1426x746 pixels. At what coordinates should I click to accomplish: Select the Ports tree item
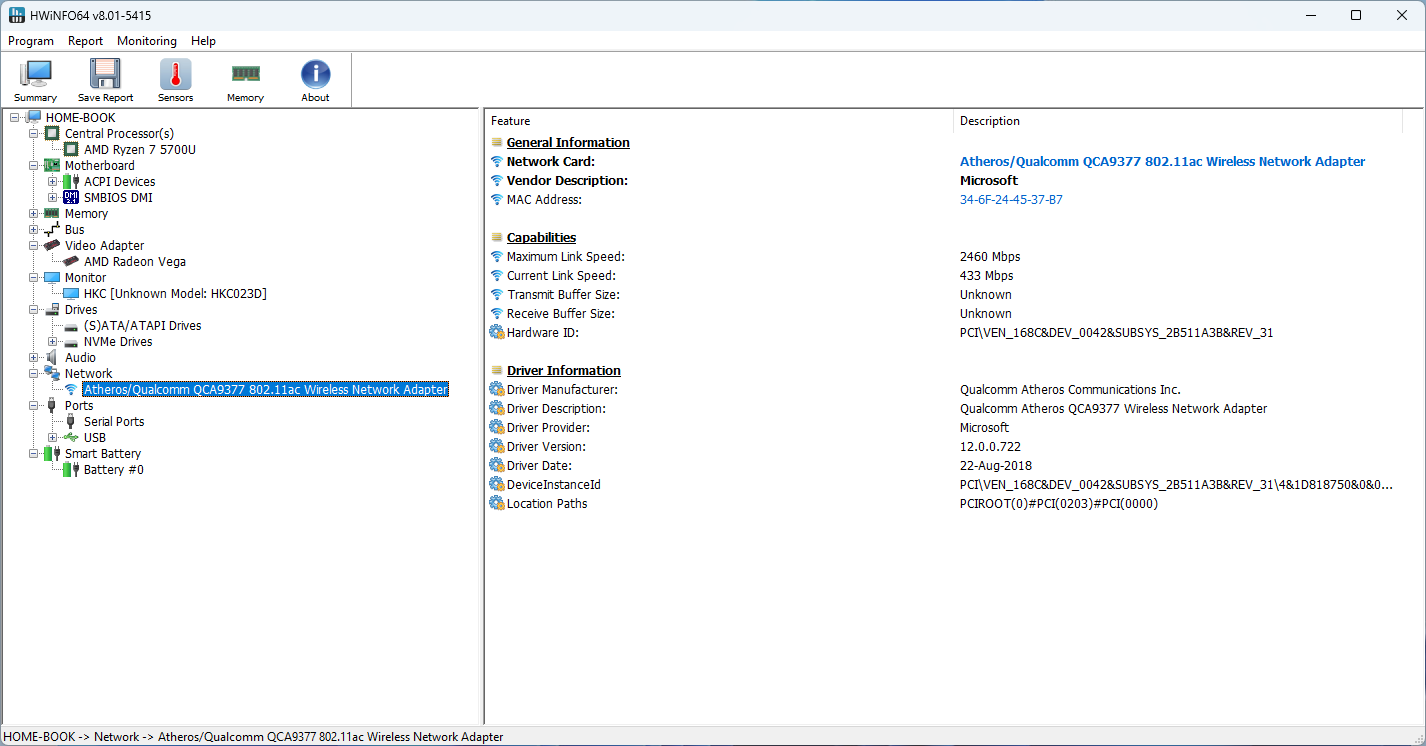tap(79, 406)
